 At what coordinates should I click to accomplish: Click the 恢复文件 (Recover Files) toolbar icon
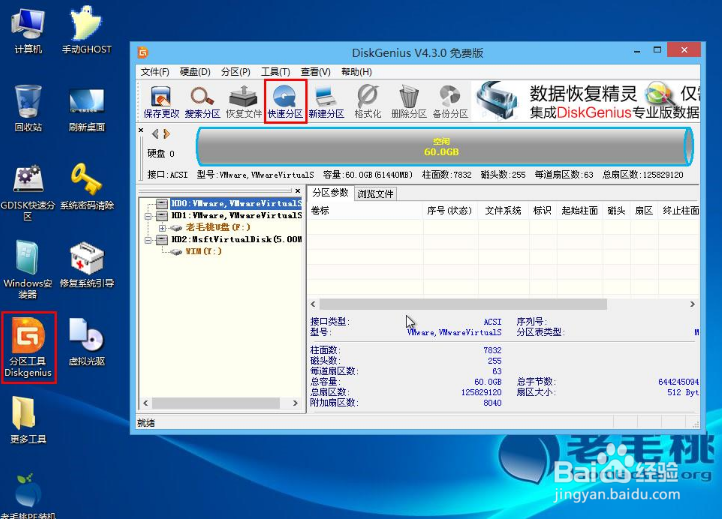click(x=244, y=102)
